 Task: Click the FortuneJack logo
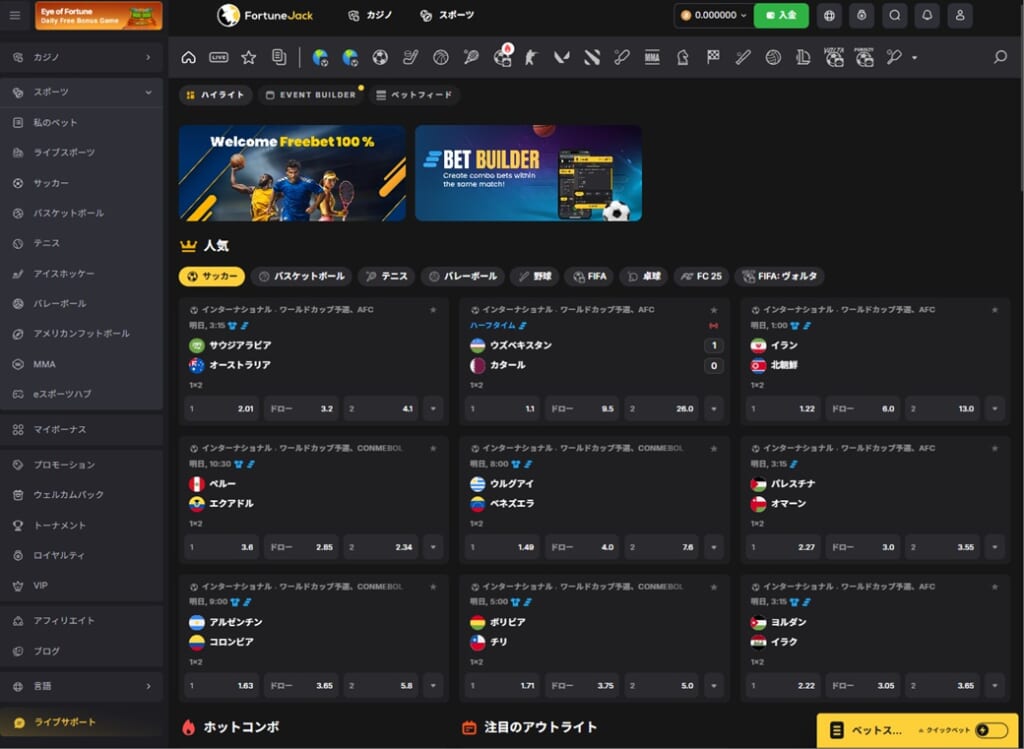[x=265, y=16]
